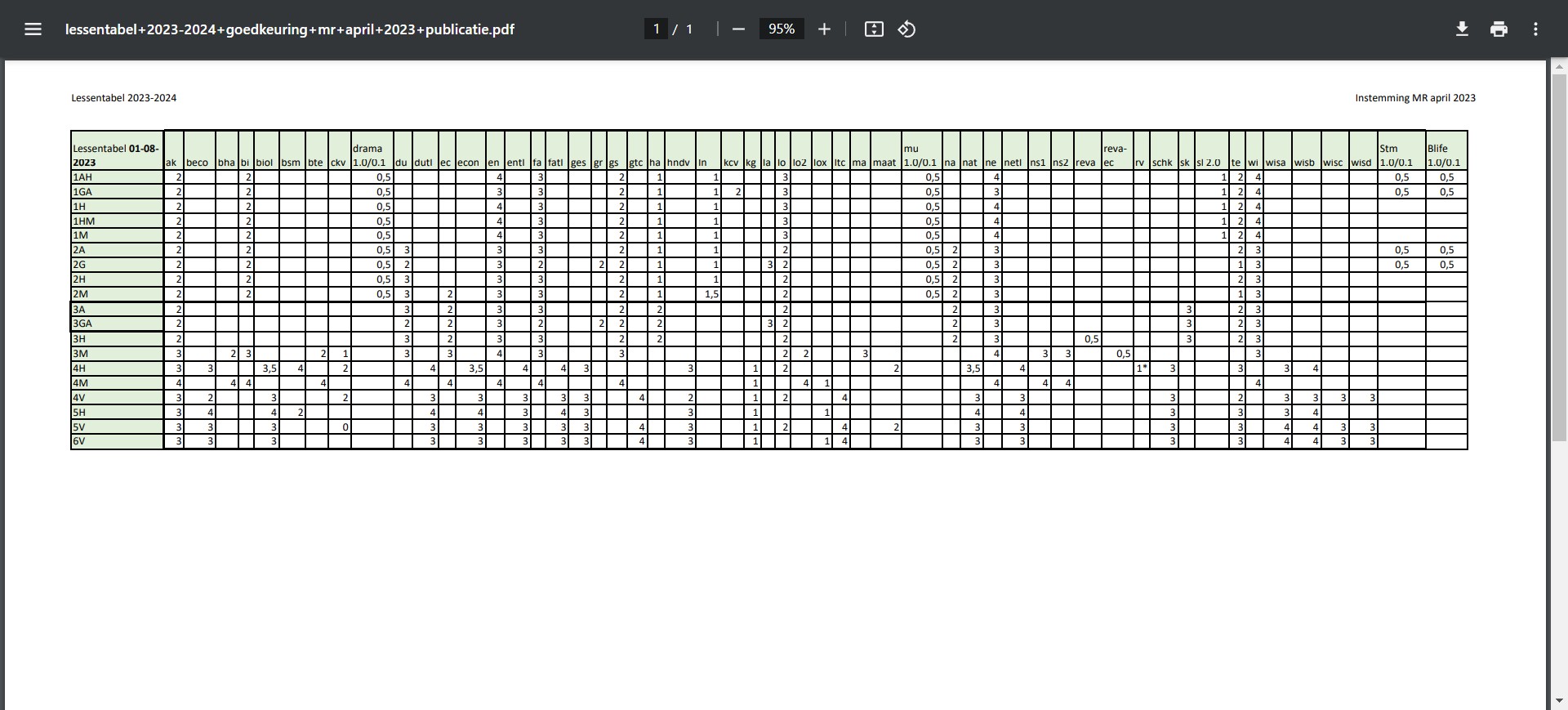Select the '6V' row label
Image resolution: width=1568 pixels, height=710 pixels.
pos(118,441)
